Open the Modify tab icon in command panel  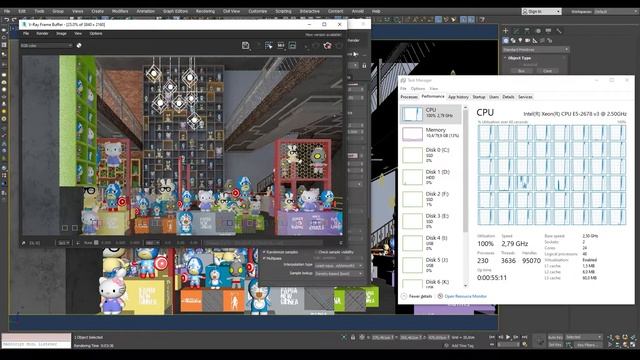point(516,31)
